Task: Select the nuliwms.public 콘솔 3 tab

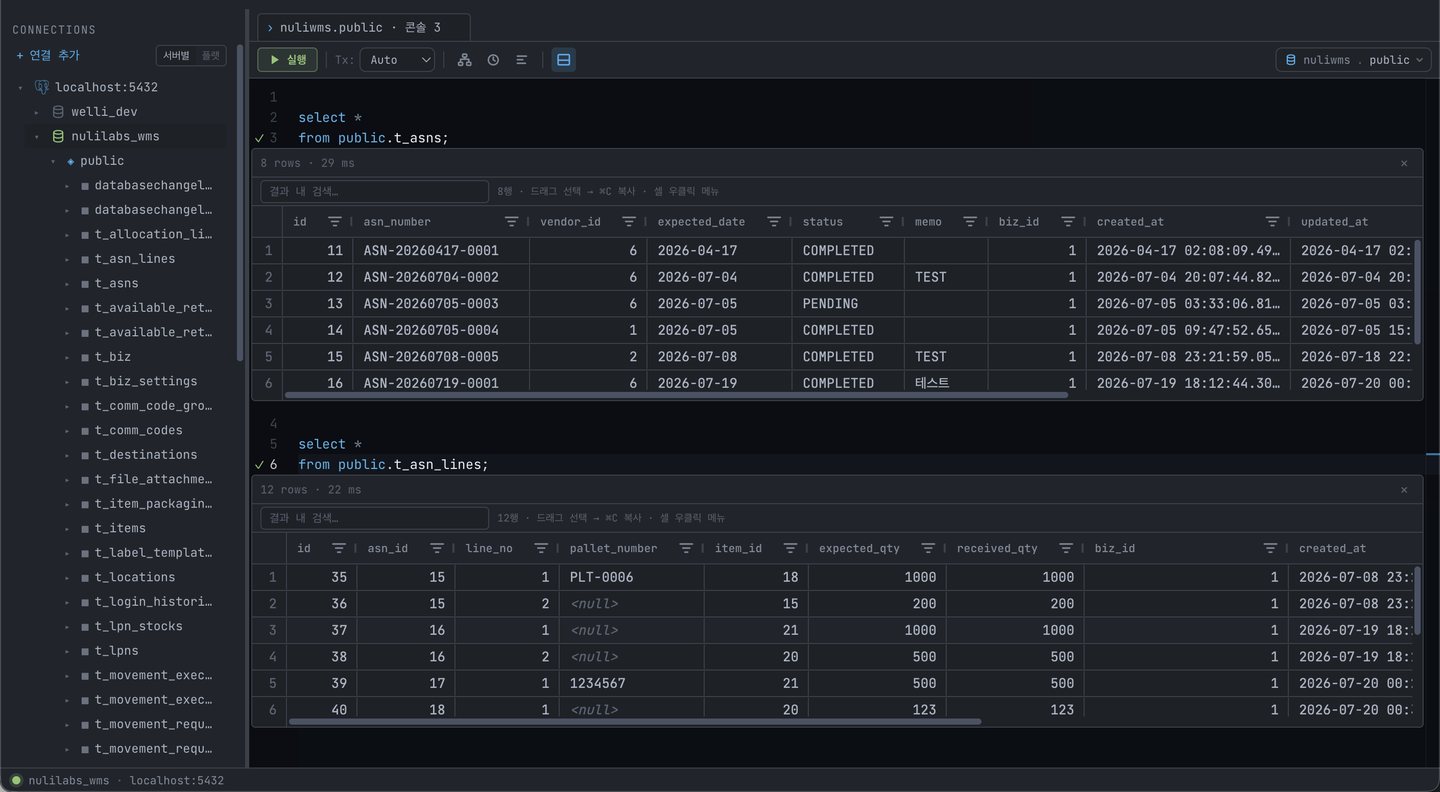Action: (363, 27)
